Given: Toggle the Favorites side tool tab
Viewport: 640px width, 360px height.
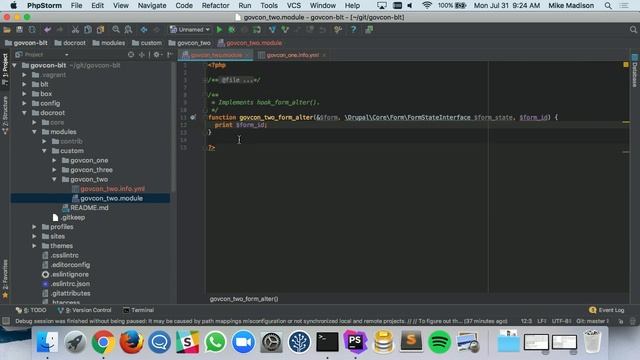Looking at the screenshot, I should click(x=5, y=279).
